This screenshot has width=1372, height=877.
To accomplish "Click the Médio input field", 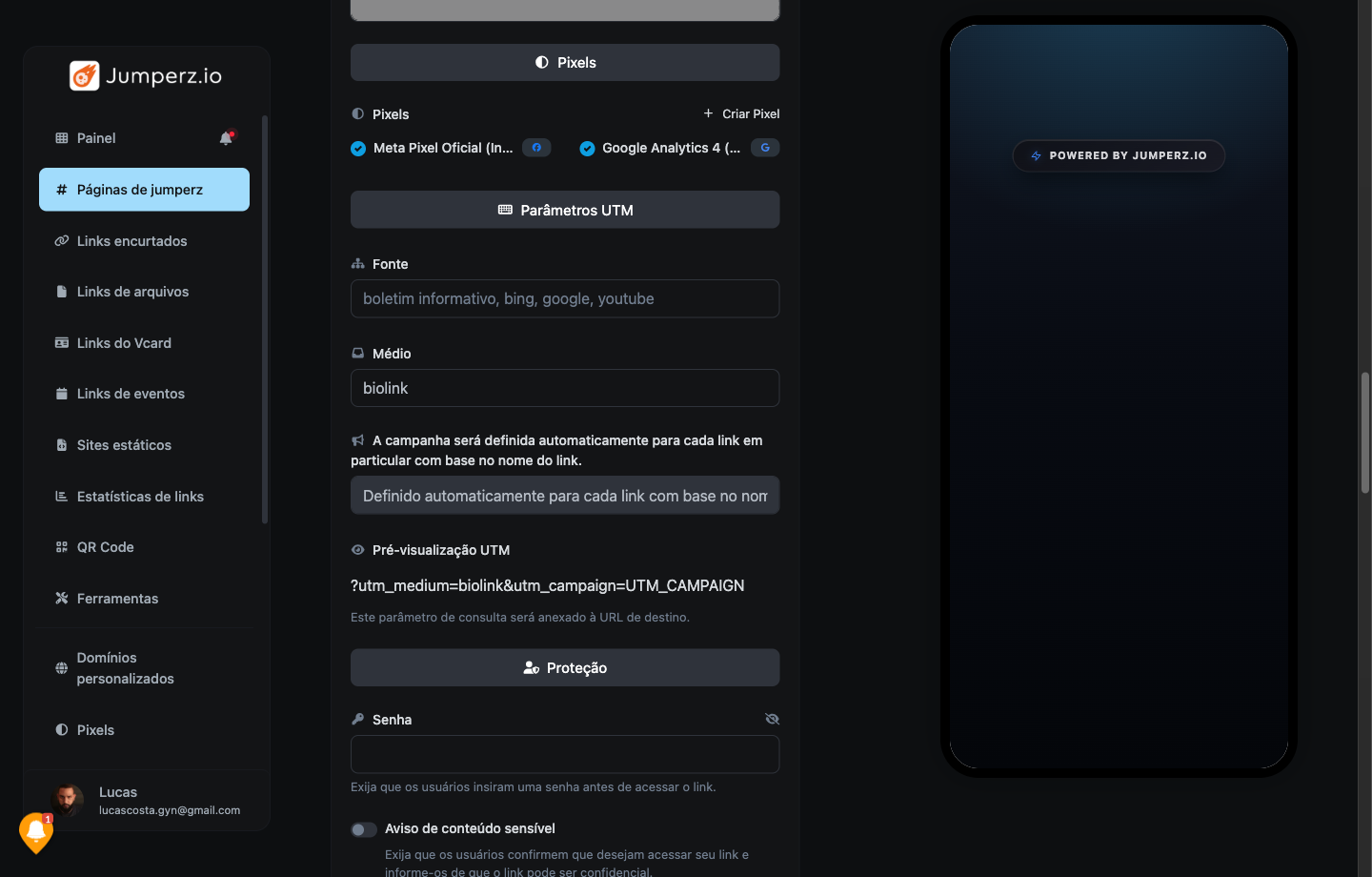I will (565, 388).
